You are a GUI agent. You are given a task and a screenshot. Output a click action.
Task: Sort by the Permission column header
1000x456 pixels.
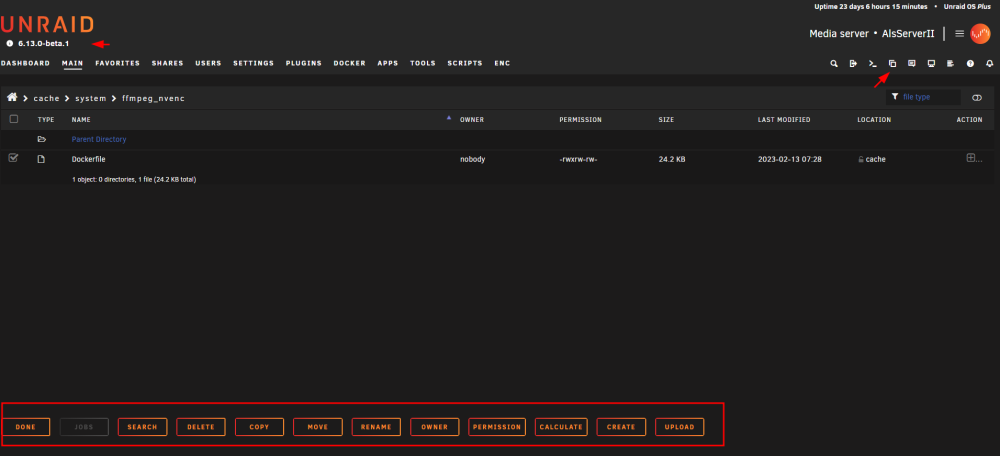coord(580,119)
